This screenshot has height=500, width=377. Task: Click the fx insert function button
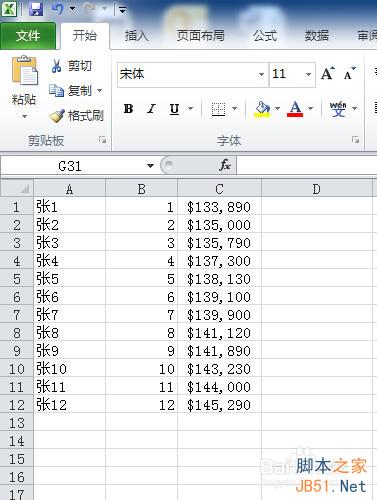tap(225, 165)
